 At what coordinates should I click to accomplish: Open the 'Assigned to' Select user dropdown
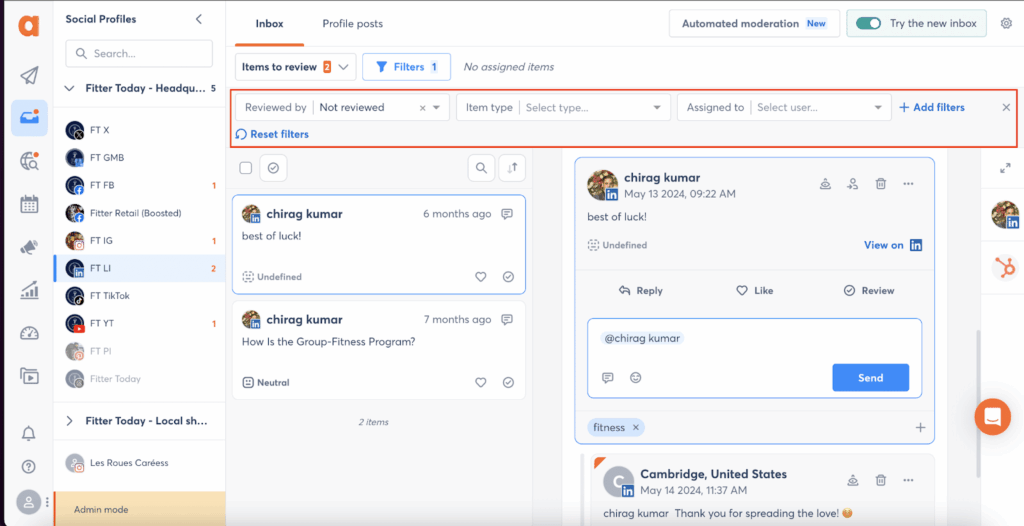[784, 107]
